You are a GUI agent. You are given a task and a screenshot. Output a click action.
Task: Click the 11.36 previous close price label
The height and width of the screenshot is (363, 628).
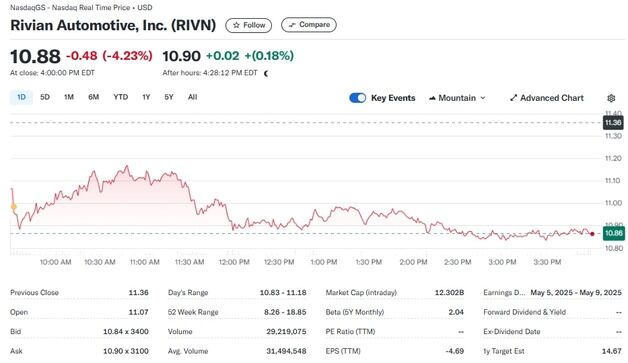613,123
